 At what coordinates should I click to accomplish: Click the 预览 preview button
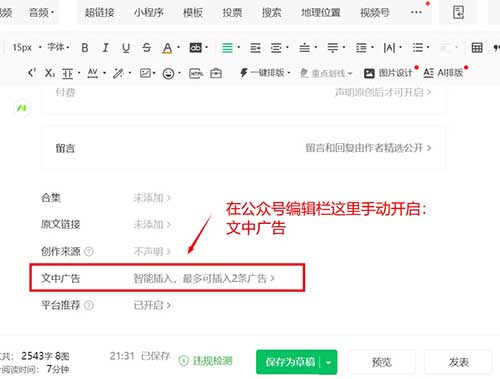tap(382, 362)
